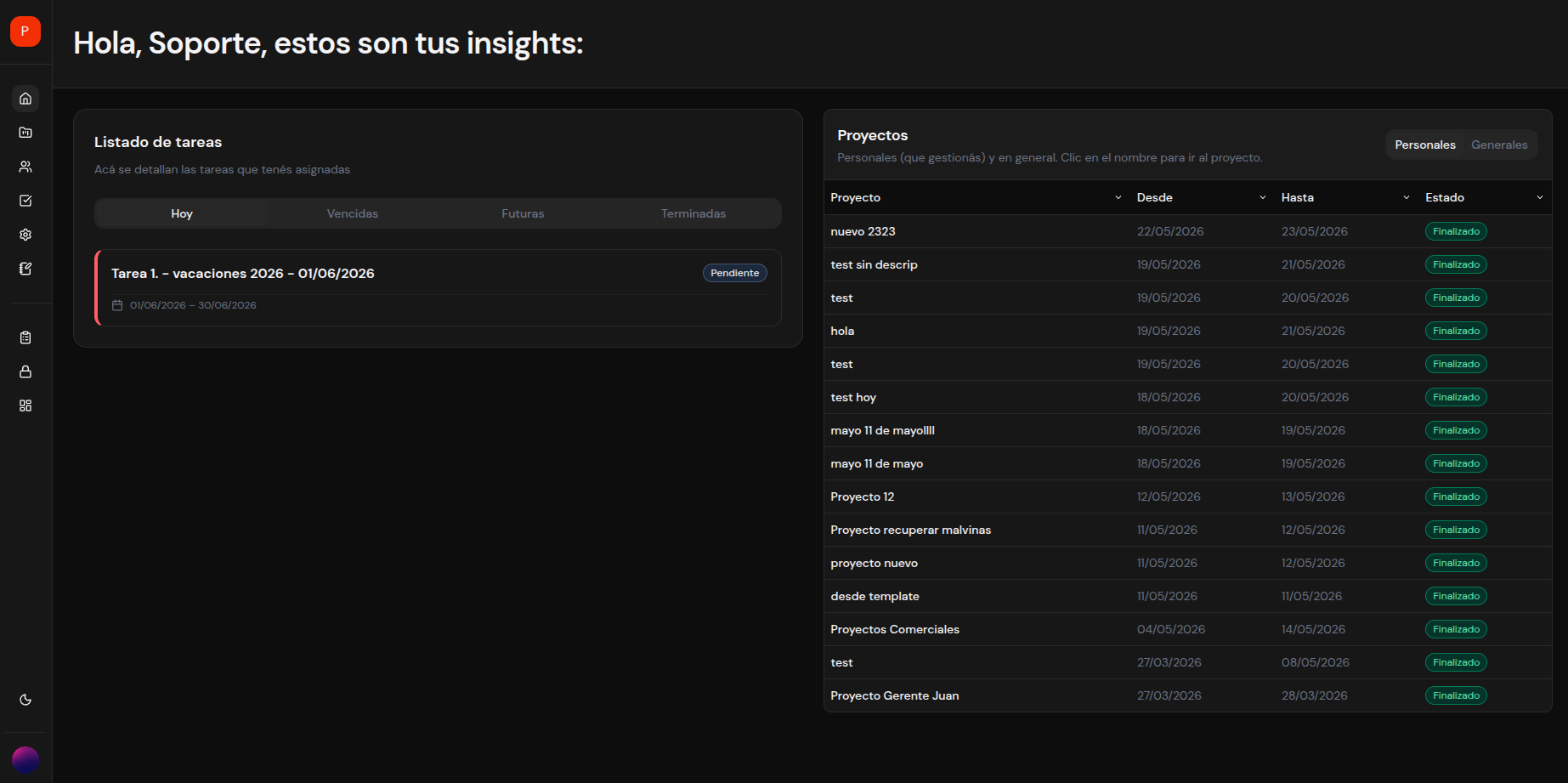Open the padlock icon in sidebar
Viewport: 1568px width, 783px height.
(x=25, y=372)
